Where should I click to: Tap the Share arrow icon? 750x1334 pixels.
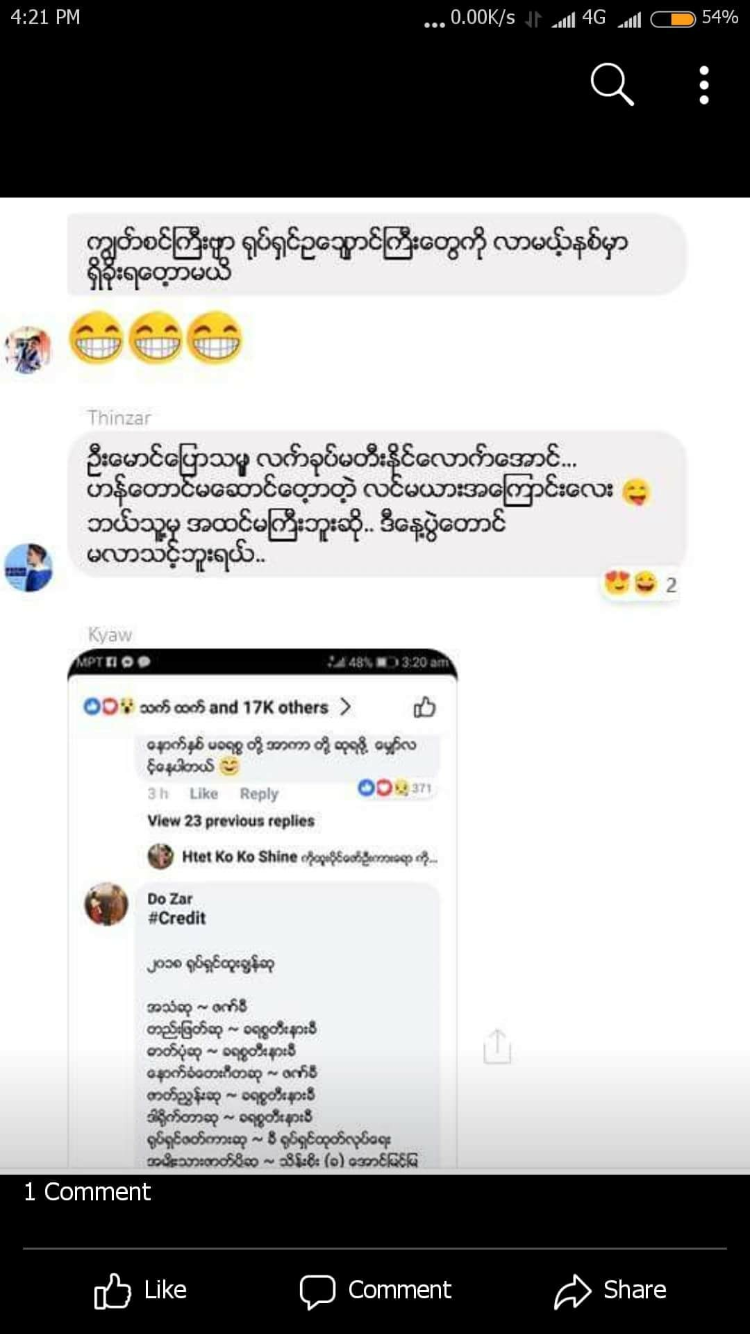click(x=573, y=1291)
